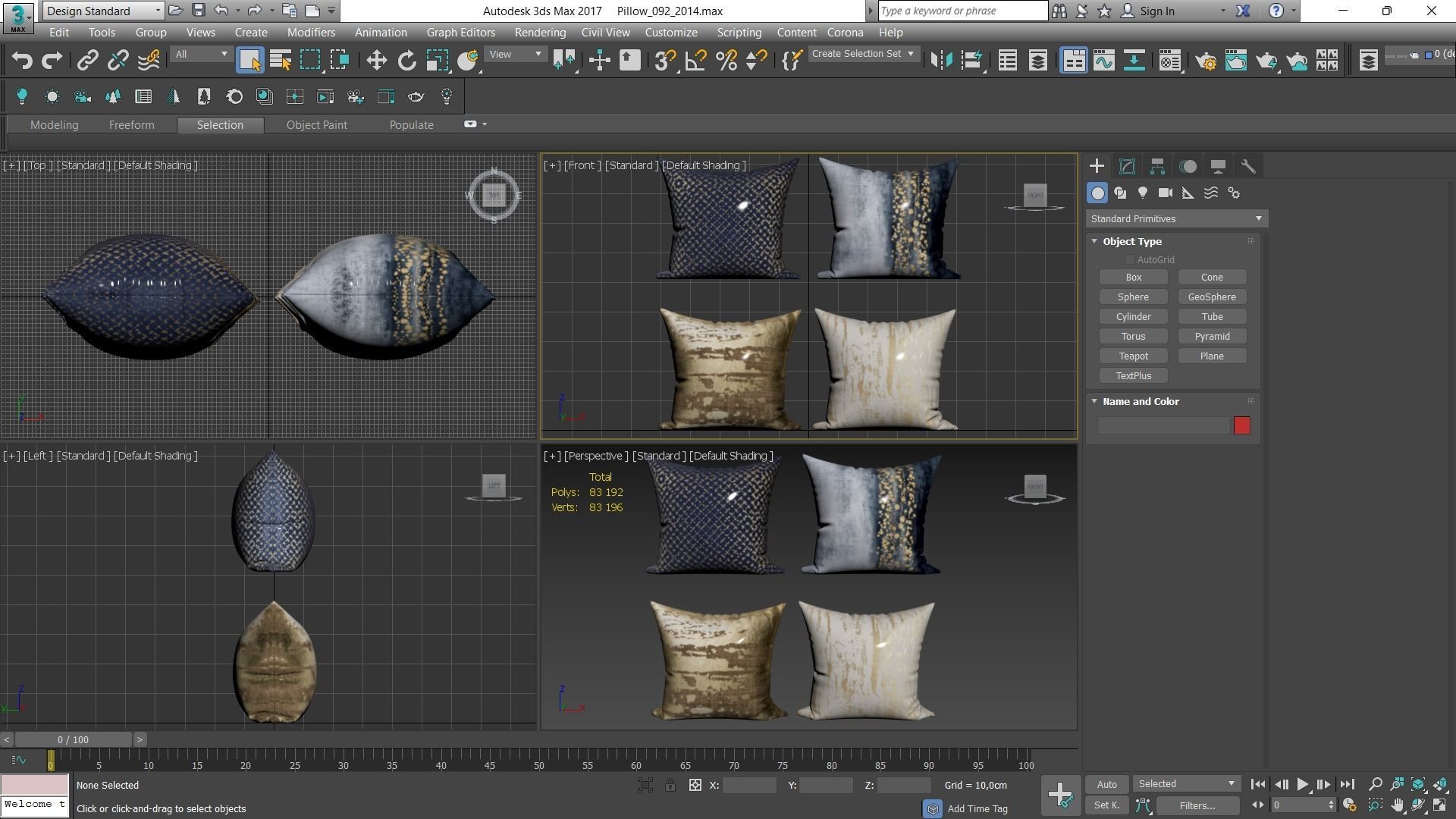Open the Curve Editor icon

click(x=1104, y=60)
